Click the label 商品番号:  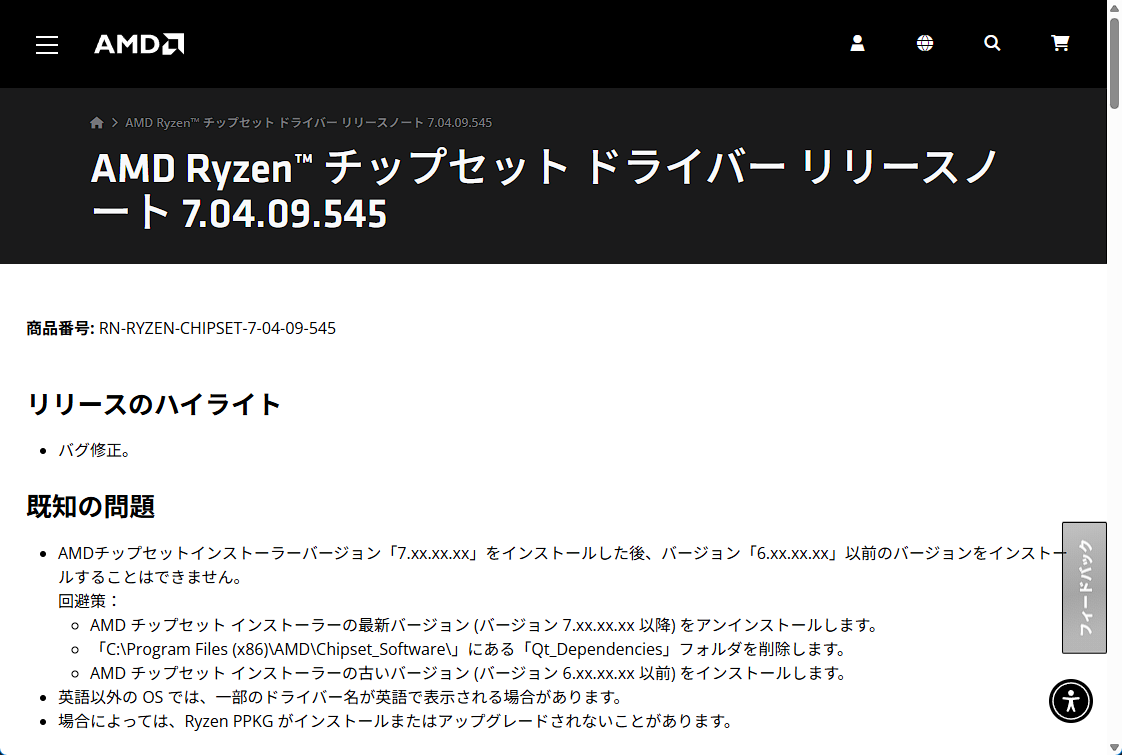click(60, 328)
